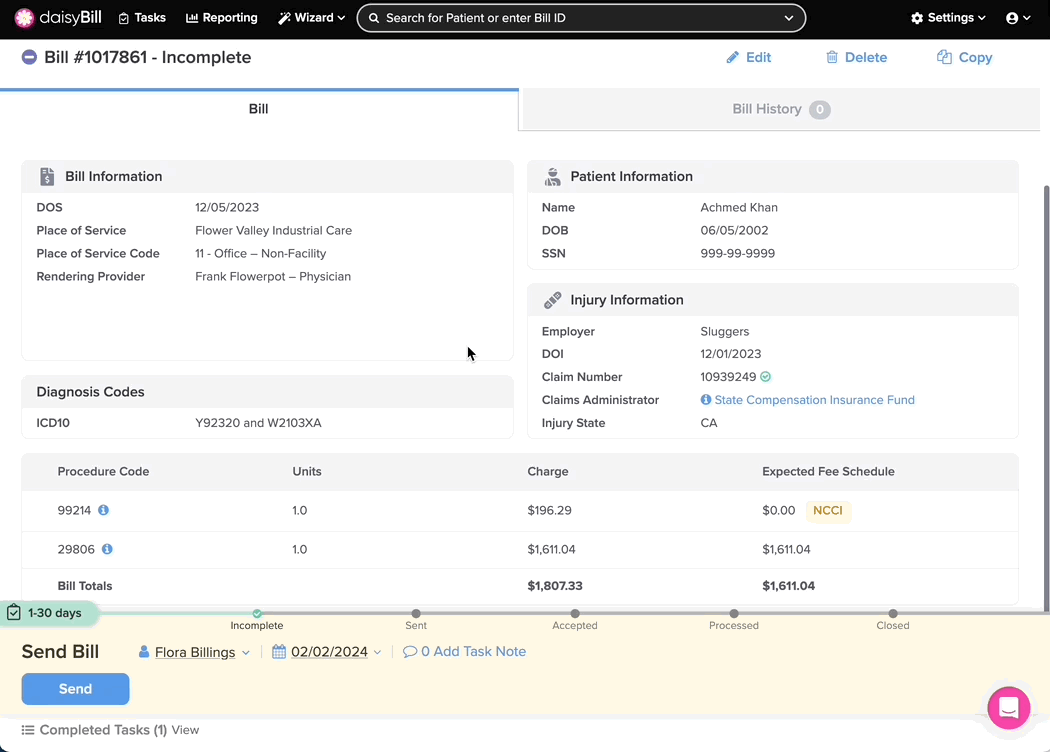This screenshot has height=752, width=1050.
Task: Open the Wizard dropdown menu
Action: click(x=312, y=18)
